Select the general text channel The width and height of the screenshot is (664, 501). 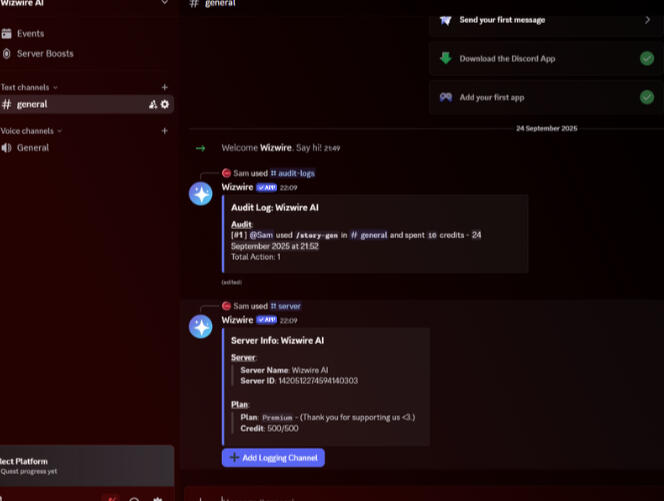[x=86, y=104]
